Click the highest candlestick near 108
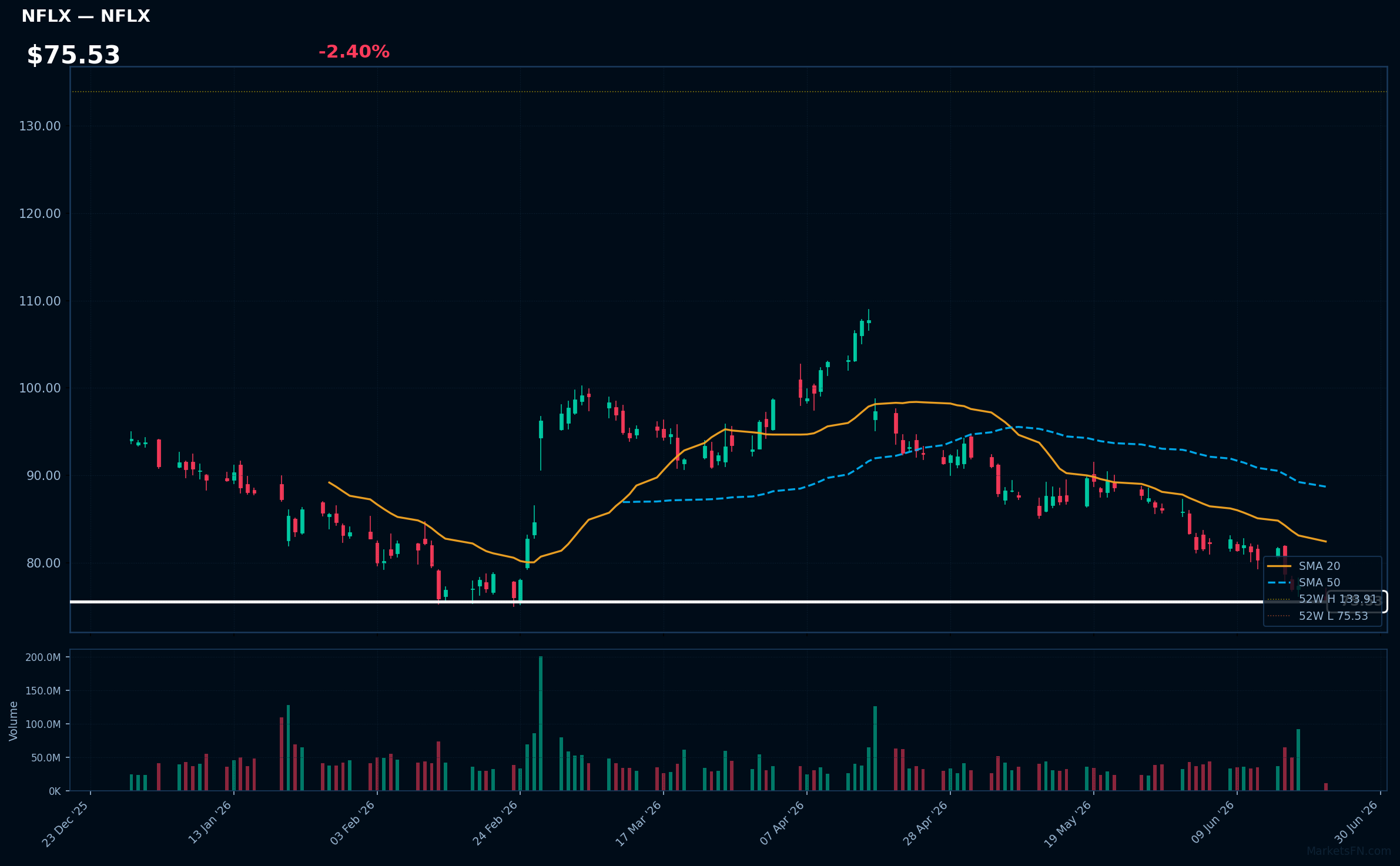Screen dimensions: 1400x866 (869, 320)
